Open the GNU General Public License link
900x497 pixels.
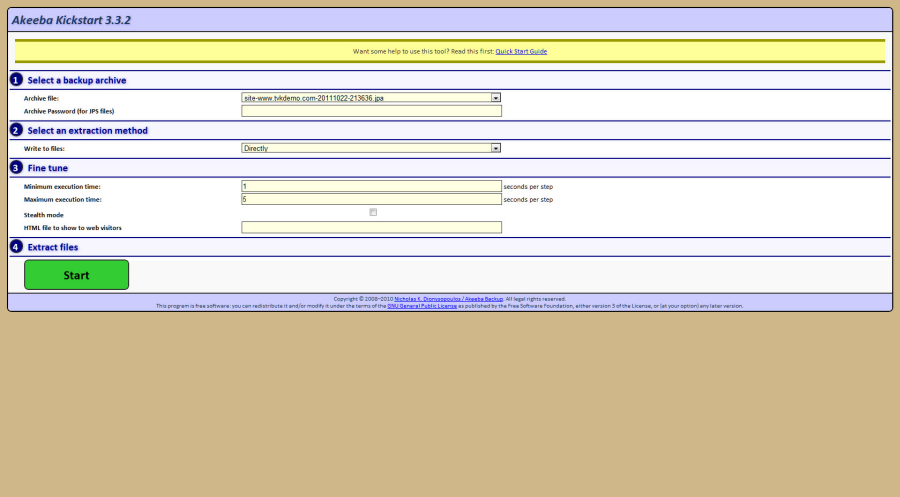click(422, 306)
